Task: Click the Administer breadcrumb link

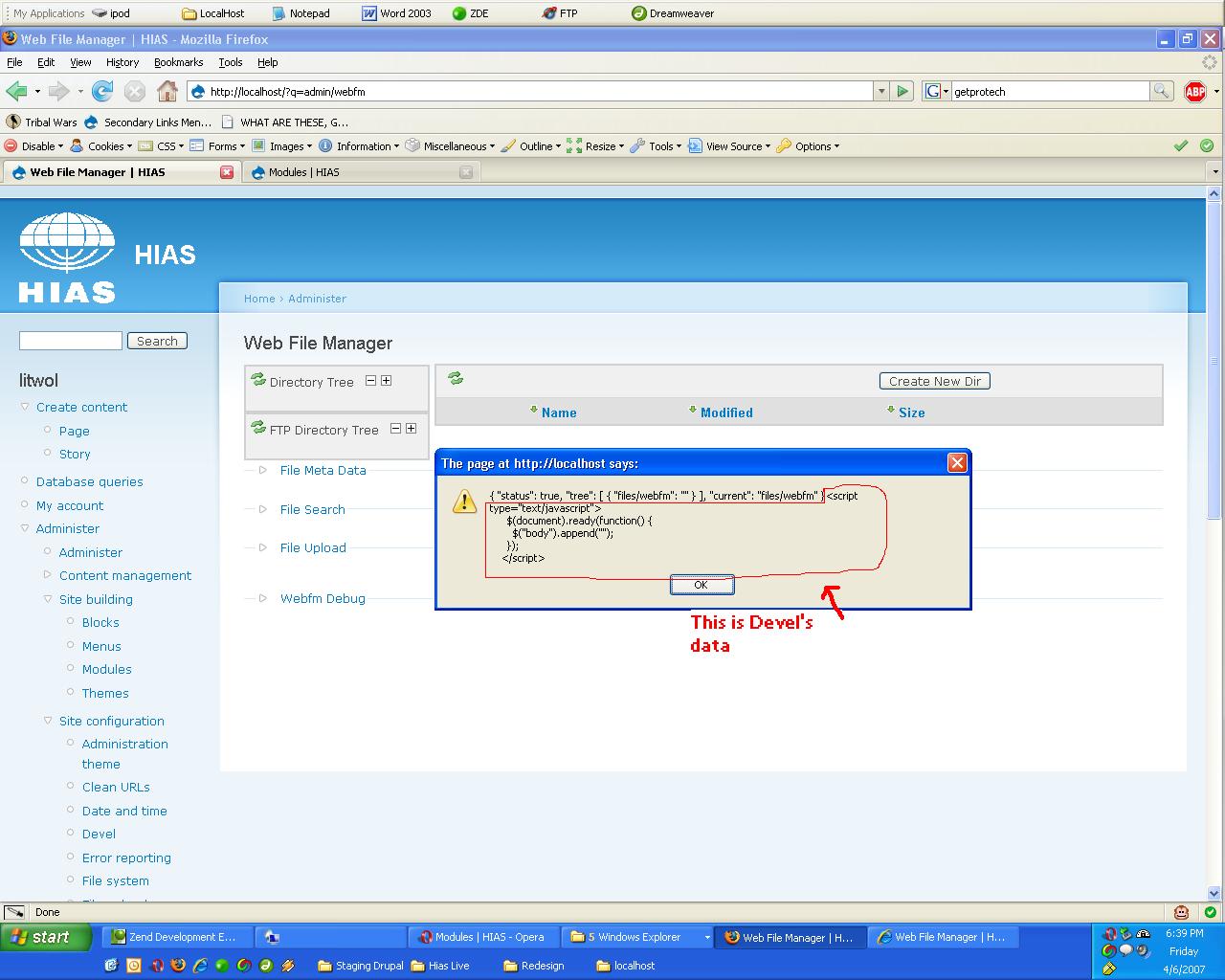Action: 317,299
